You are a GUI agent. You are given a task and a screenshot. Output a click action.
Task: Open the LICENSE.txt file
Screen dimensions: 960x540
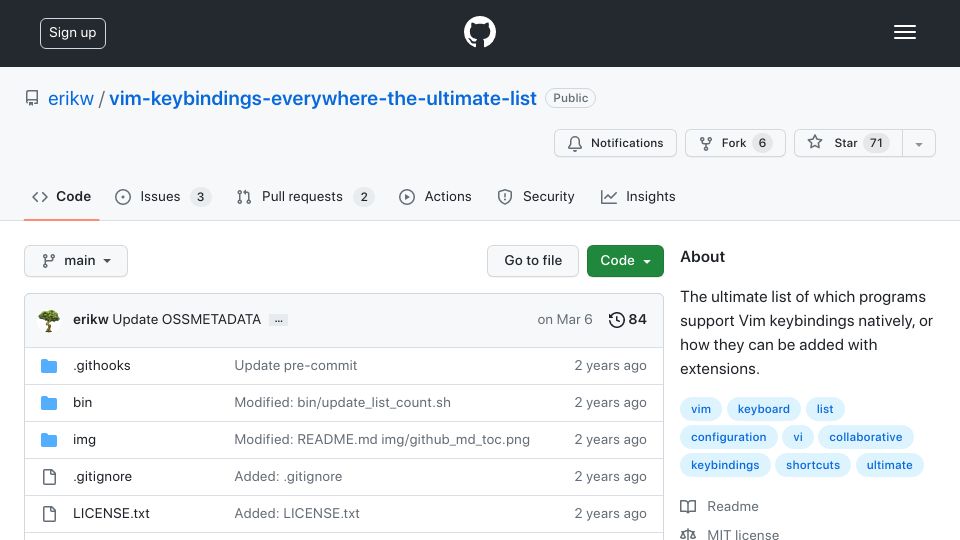point(111,513)
